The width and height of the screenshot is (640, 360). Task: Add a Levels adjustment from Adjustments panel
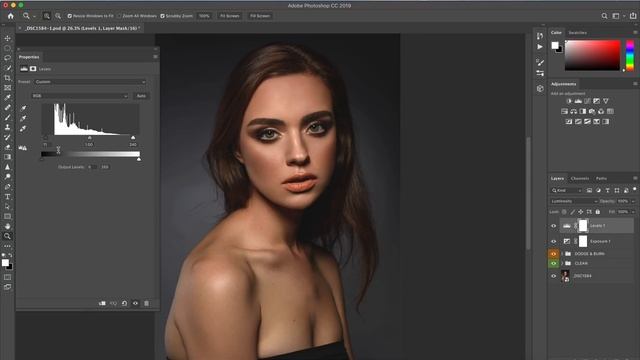[x=578, y=101]
